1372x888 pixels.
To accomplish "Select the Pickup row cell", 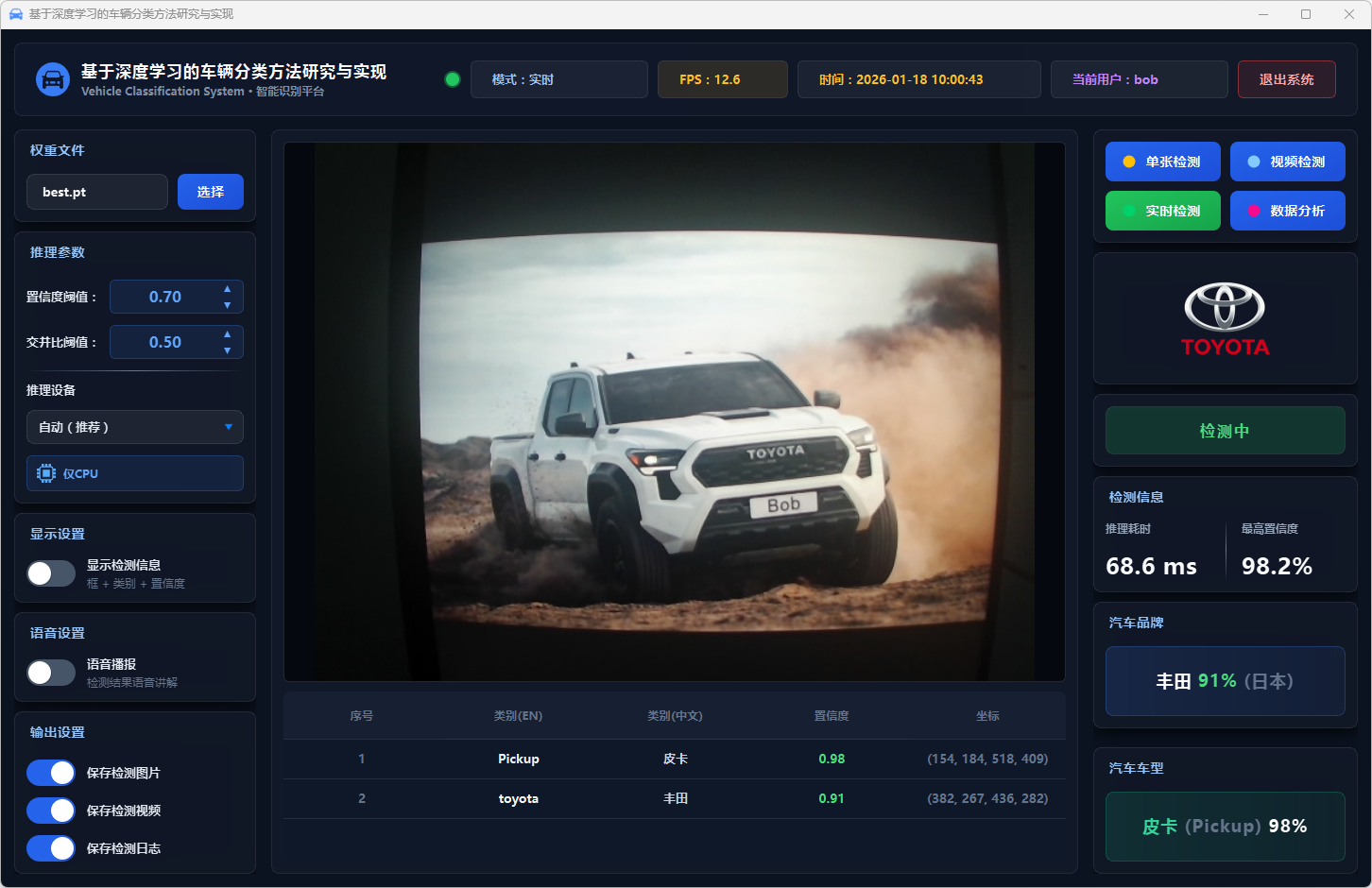I will [519, 759].
